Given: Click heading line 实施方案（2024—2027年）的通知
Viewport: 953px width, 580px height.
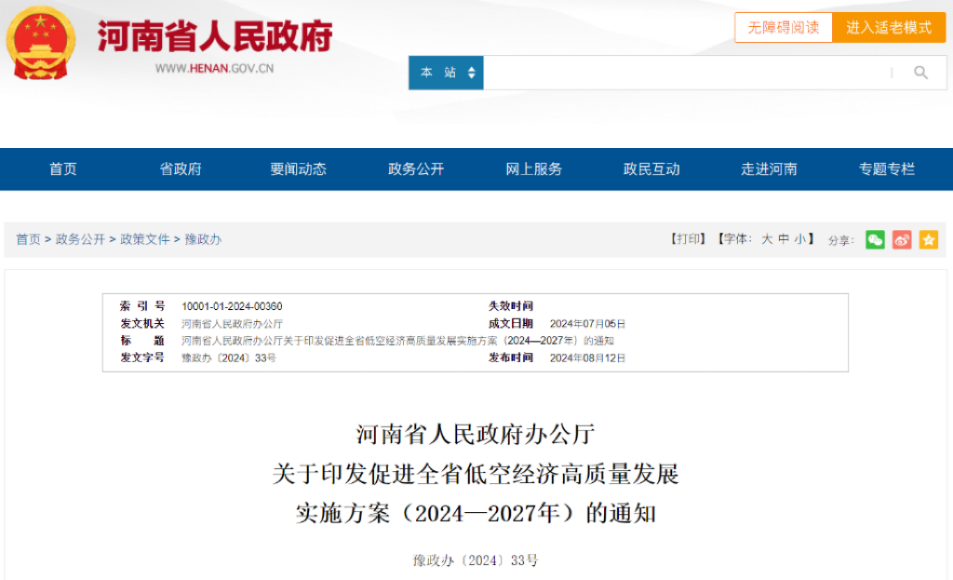Looking at the screenshot, I should tap(475, 514).
